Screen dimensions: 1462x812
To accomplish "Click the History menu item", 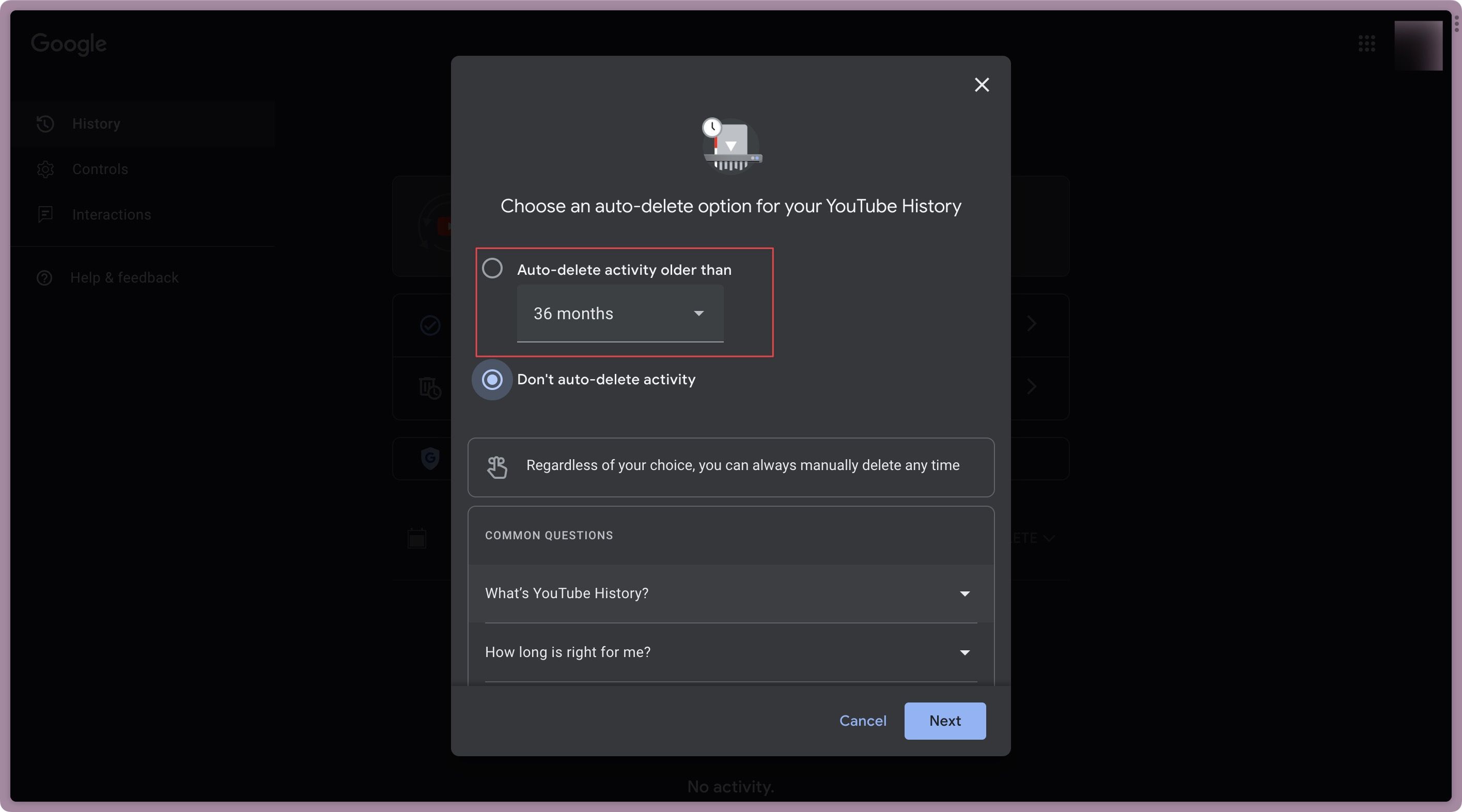I will (96, 124).
